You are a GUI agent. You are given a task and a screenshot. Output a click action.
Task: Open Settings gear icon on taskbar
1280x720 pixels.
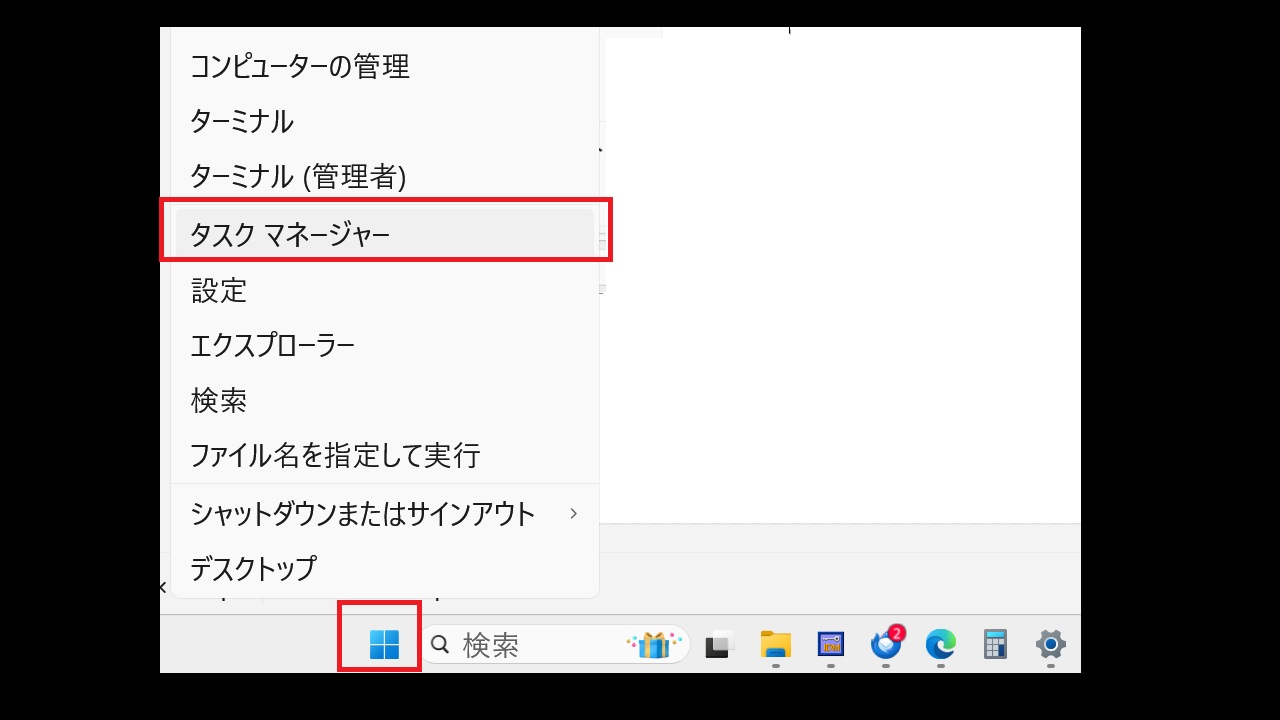click(1050, 644)
